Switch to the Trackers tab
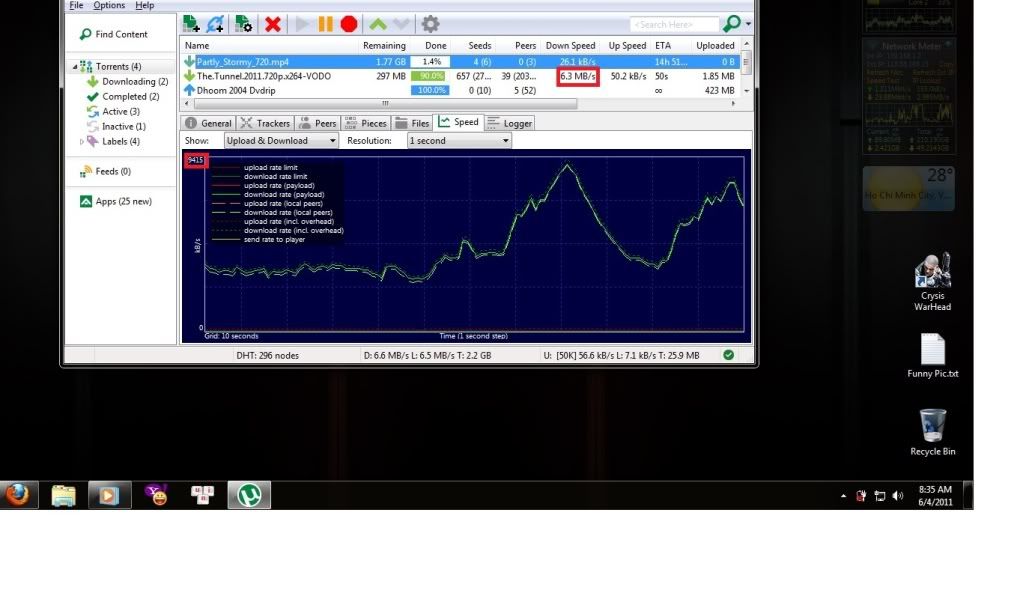The width and height of the screenshot is (1023, 599). 266,124
